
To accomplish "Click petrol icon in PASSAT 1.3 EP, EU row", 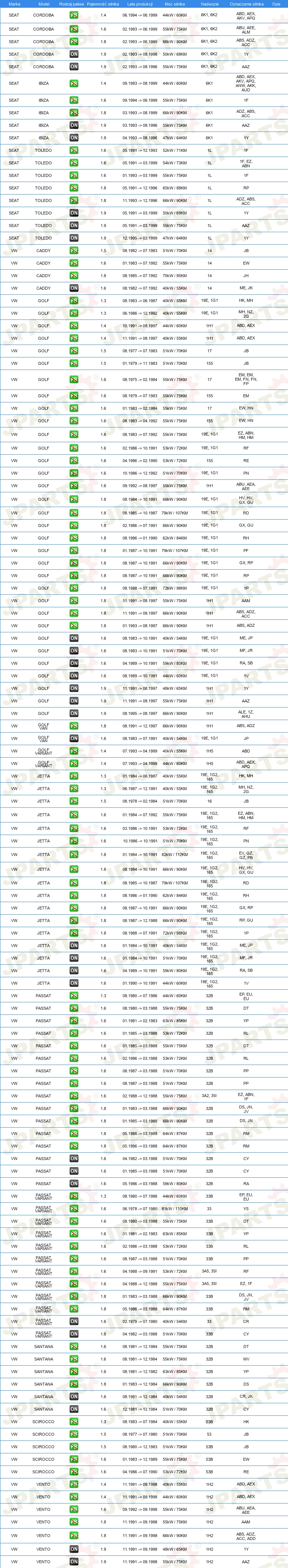I will point(74,996).
